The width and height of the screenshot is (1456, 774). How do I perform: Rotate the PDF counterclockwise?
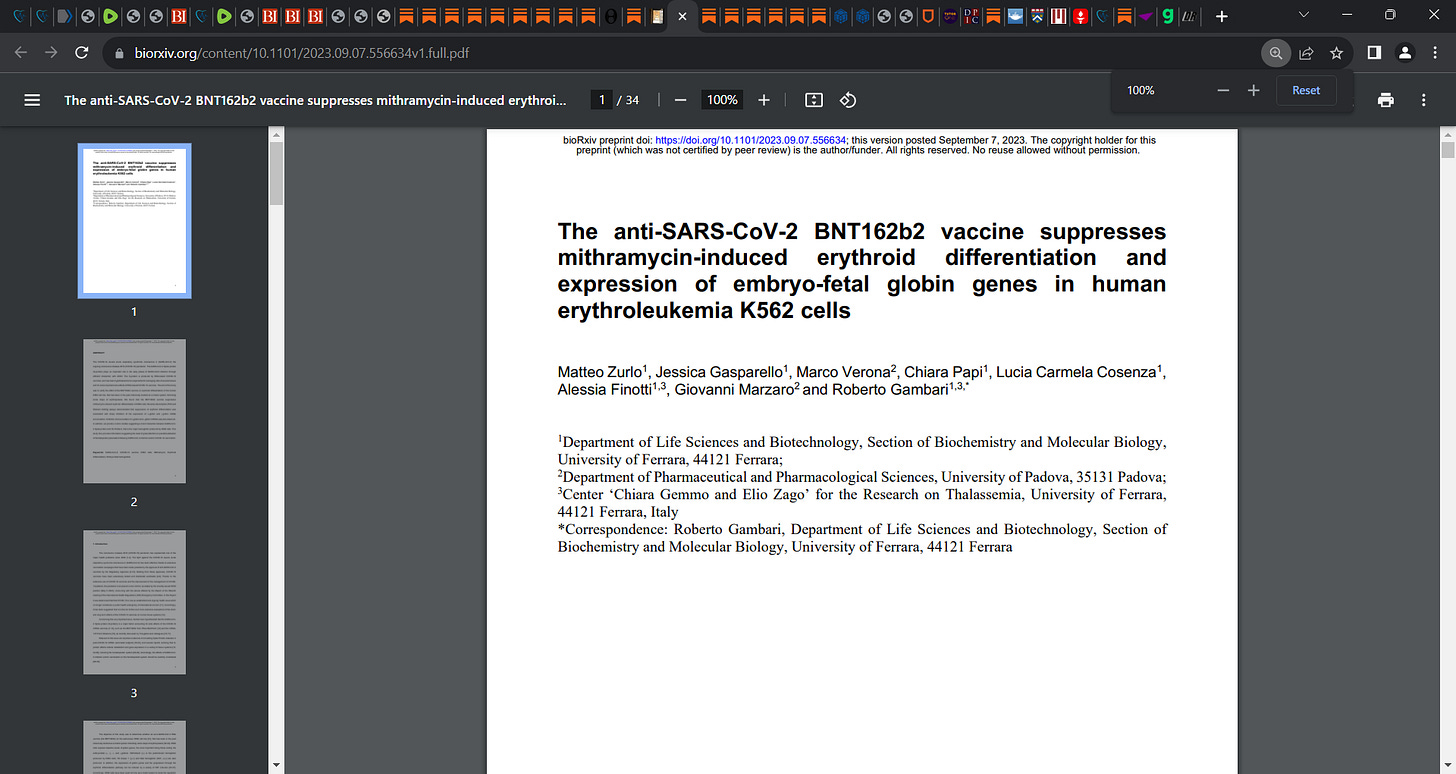[848, 100]
